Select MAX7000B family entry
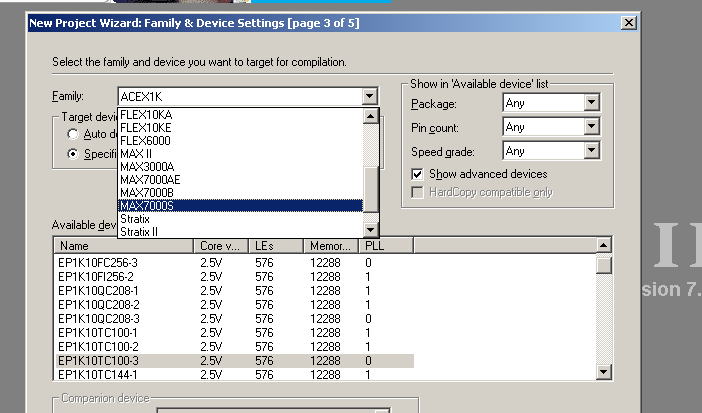This screenshot has height=413, width=702. [x=240, y=193]
